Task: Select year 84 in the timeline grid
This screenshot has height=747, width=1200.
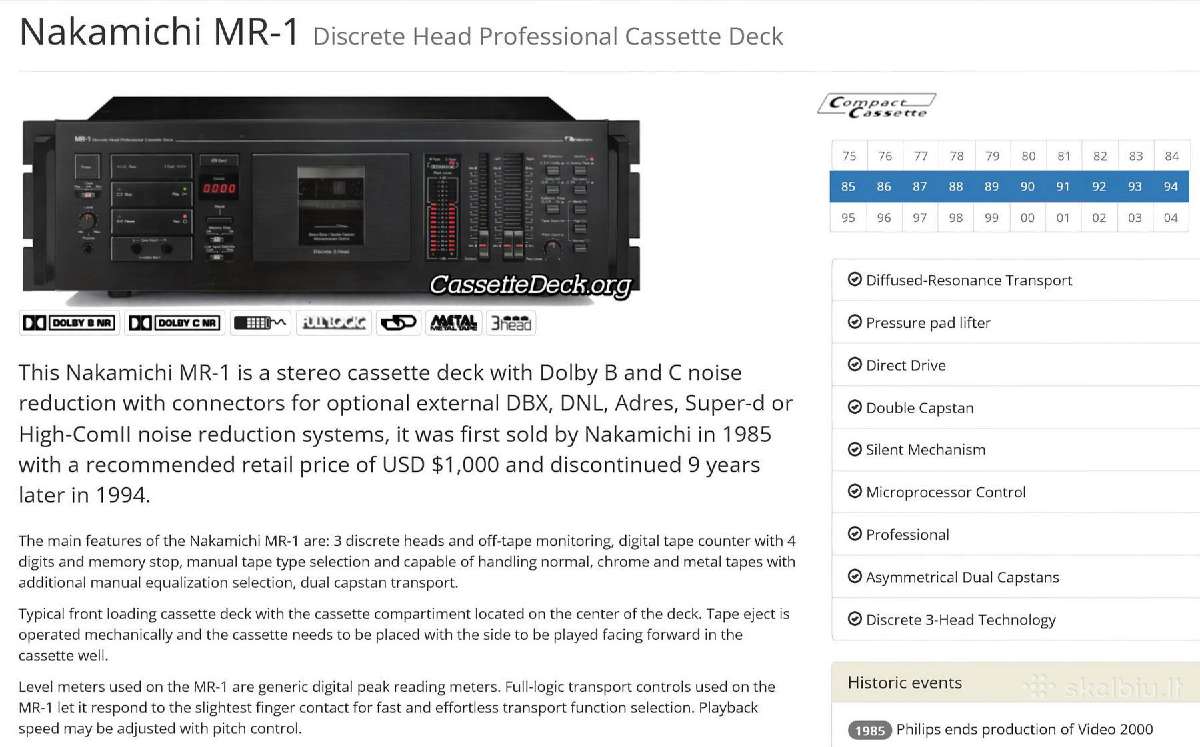Action: point(1171,156)
